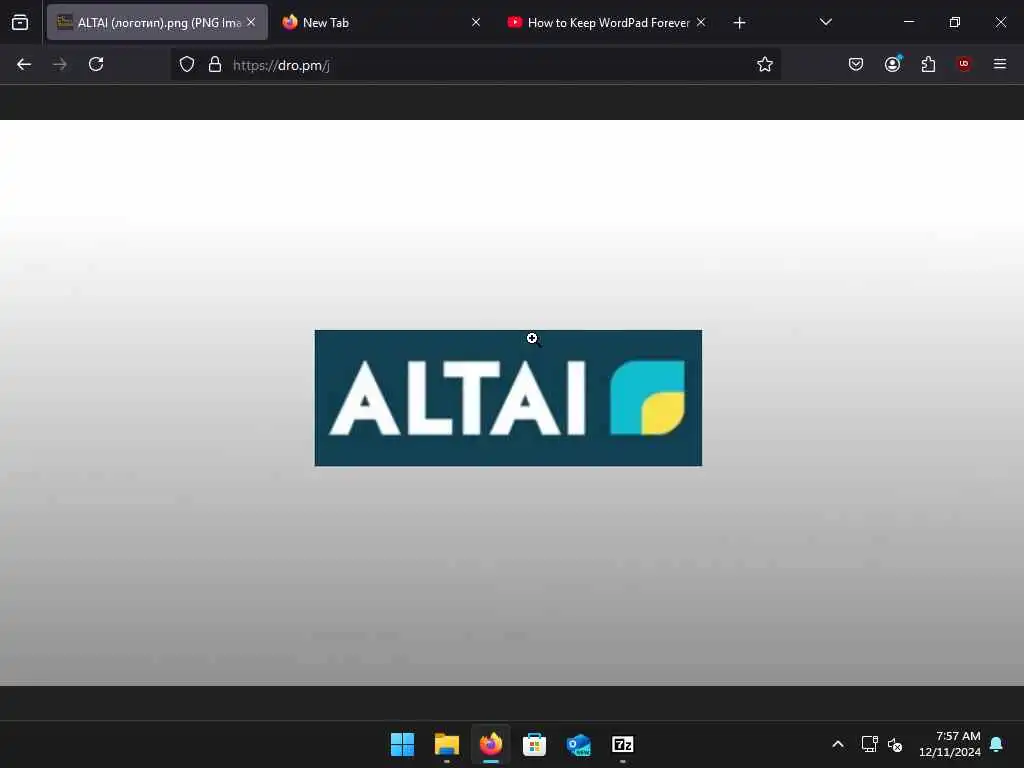Image resolution: width=1024 pixels, height=768 pixels.
Task: Open muted volume tray icon
Action: (895, 744)
